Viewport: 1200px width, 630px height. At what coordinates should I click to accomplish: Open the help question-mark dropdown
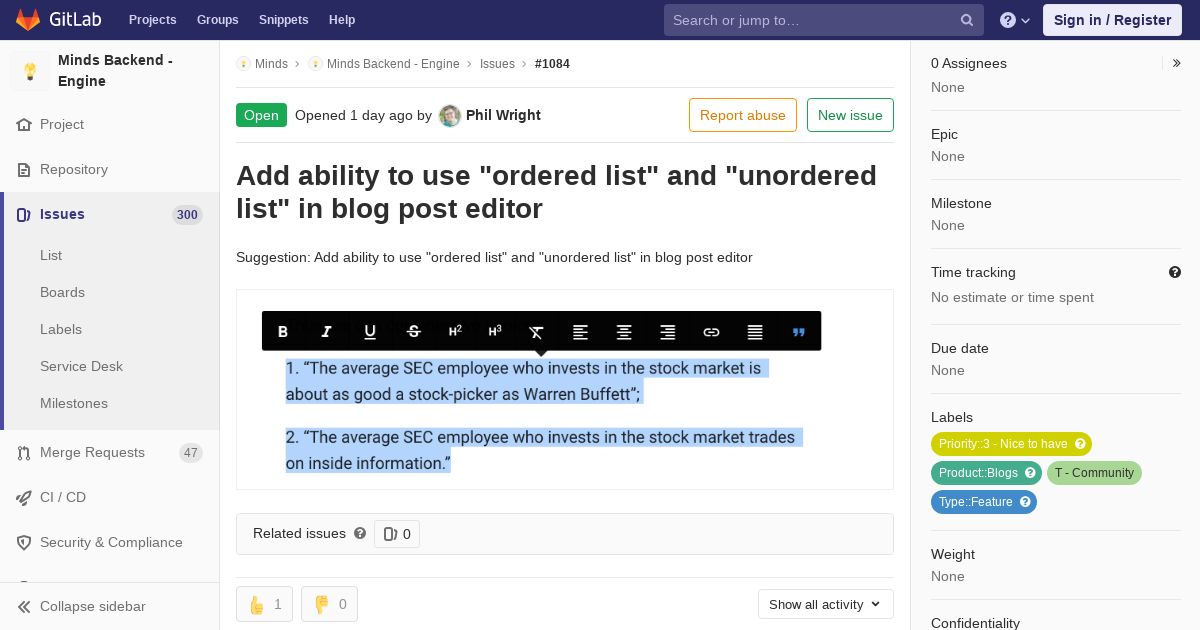[x=1015, y=20]
